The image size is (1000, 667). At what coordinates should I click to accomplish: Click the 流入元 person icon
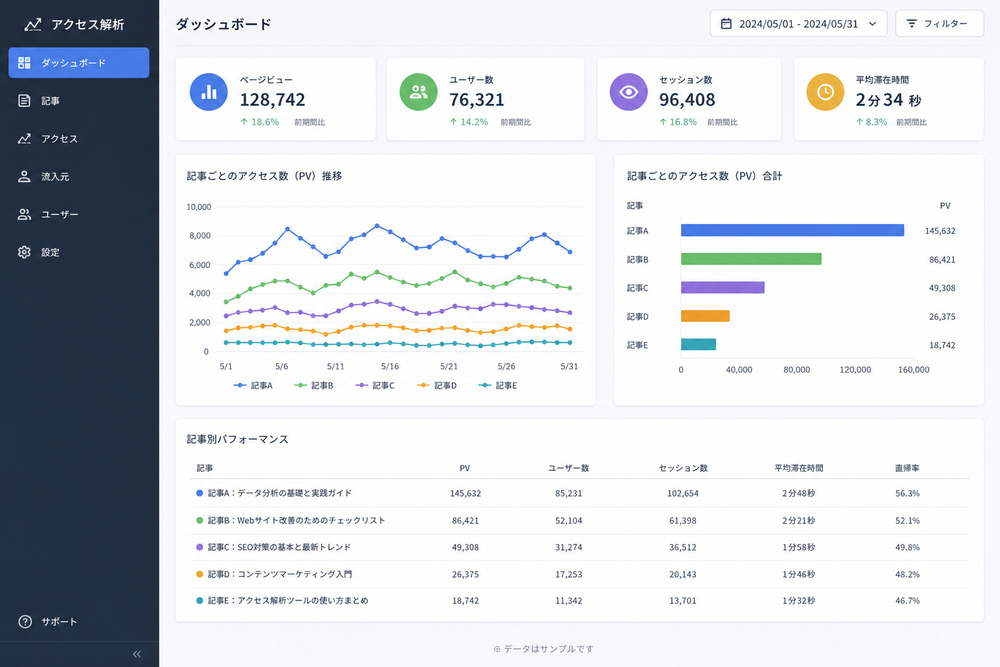click(x=24, y=177)
